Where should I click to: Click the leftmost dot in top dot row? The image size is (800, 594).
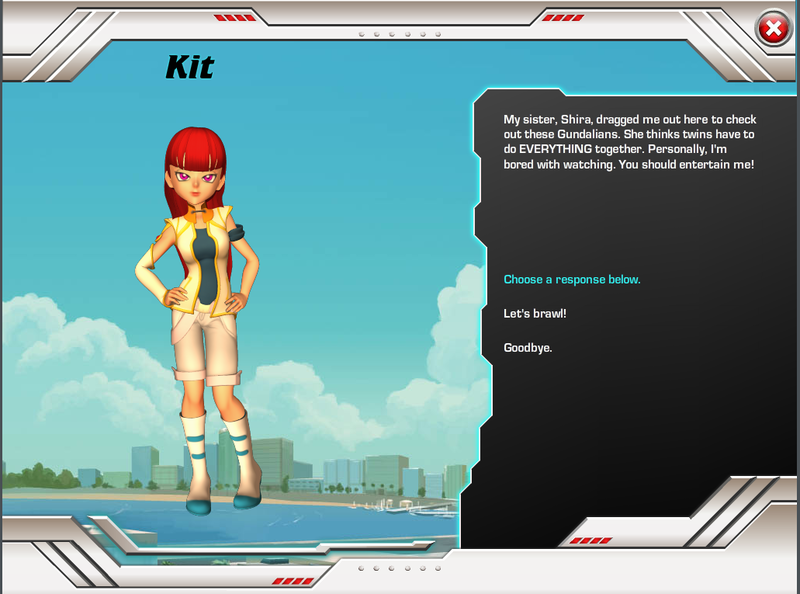pyautogui.click(x=361, y=34)
